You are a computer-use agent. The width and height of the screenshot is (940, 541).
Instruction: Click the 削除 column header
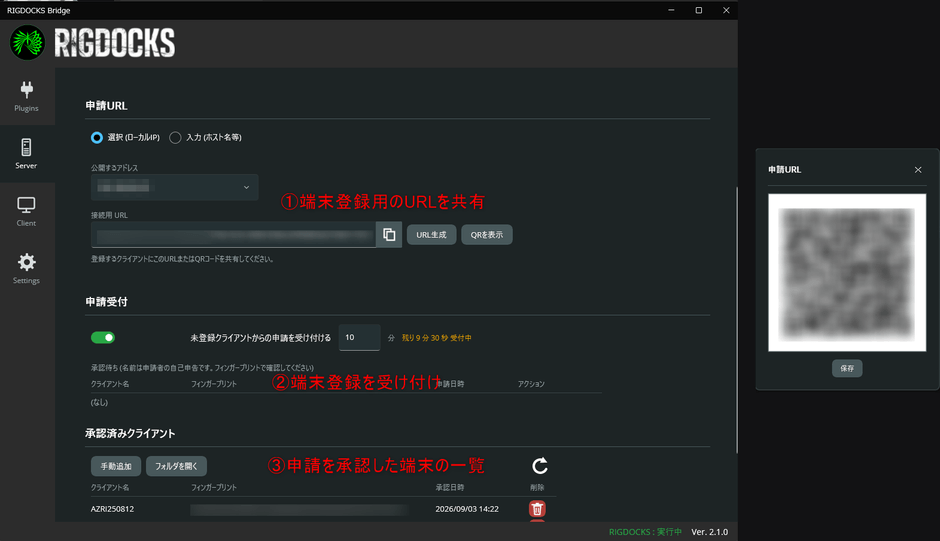(x=537, y=488)
